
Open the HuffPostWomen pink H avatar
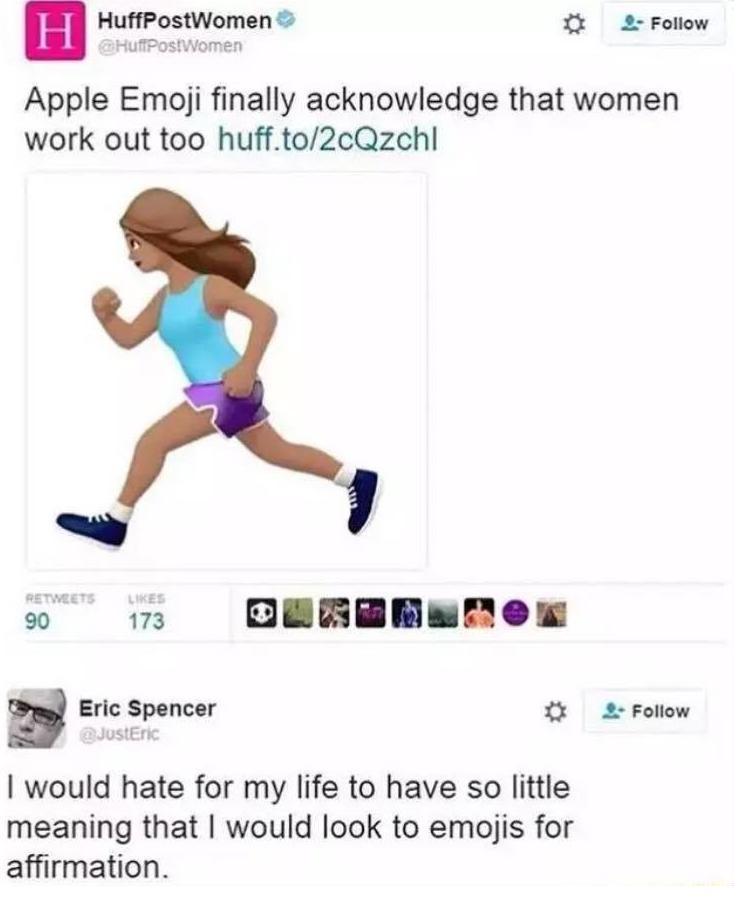tap(53, 32)
